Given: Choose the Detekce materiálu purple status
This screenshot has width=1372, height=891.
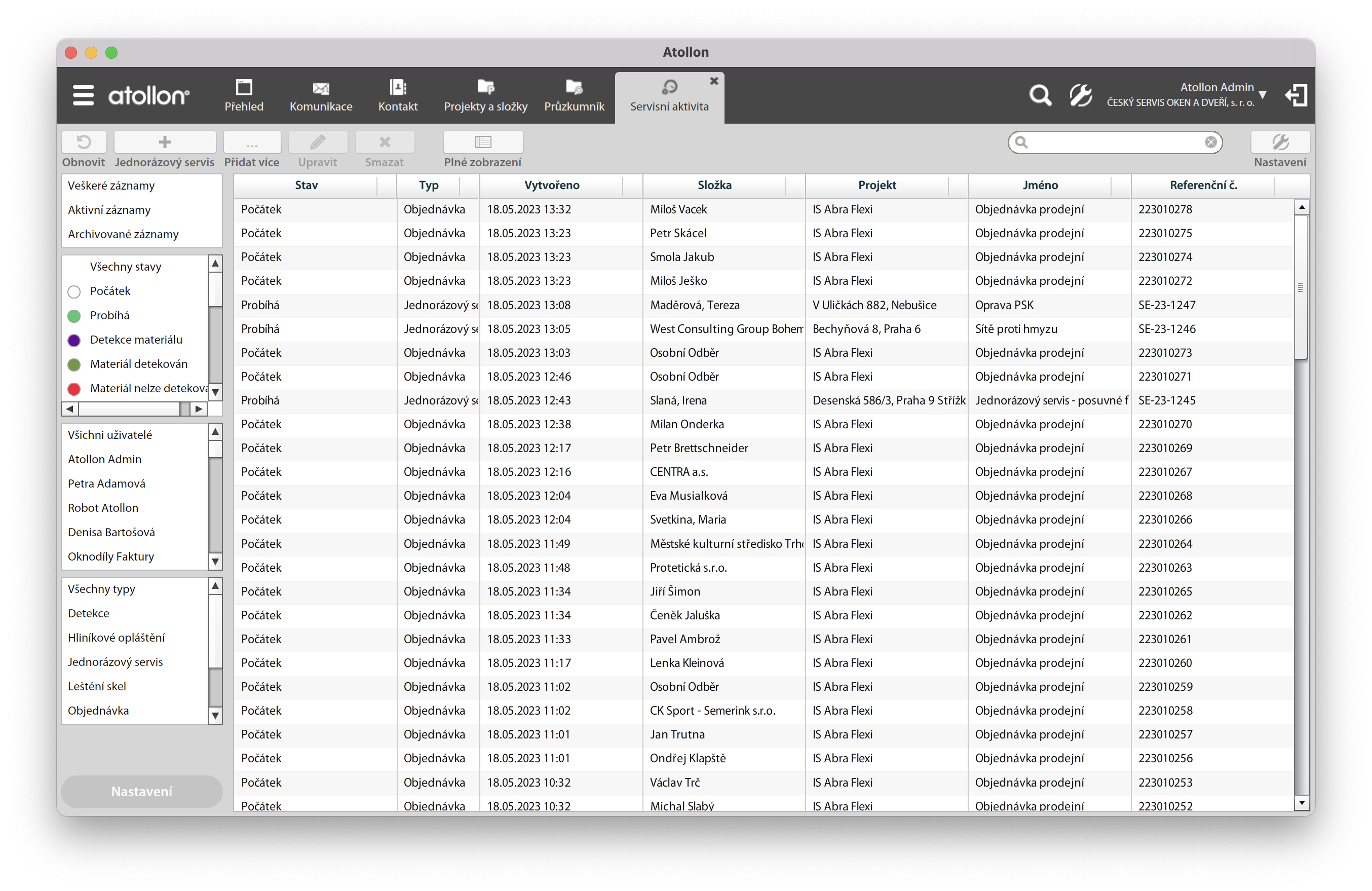Looking at the screenshot, I should coord(136,340).
